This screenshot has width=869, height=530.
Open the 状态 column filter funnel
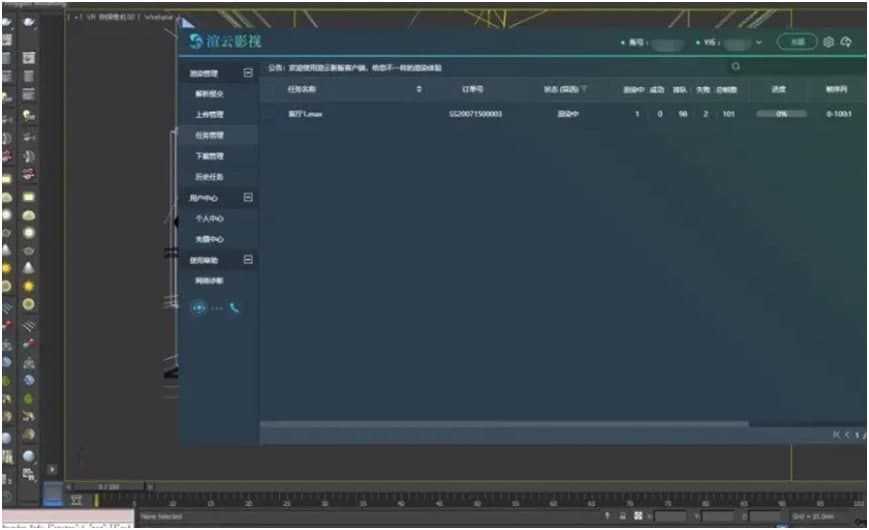coord(584,89)
